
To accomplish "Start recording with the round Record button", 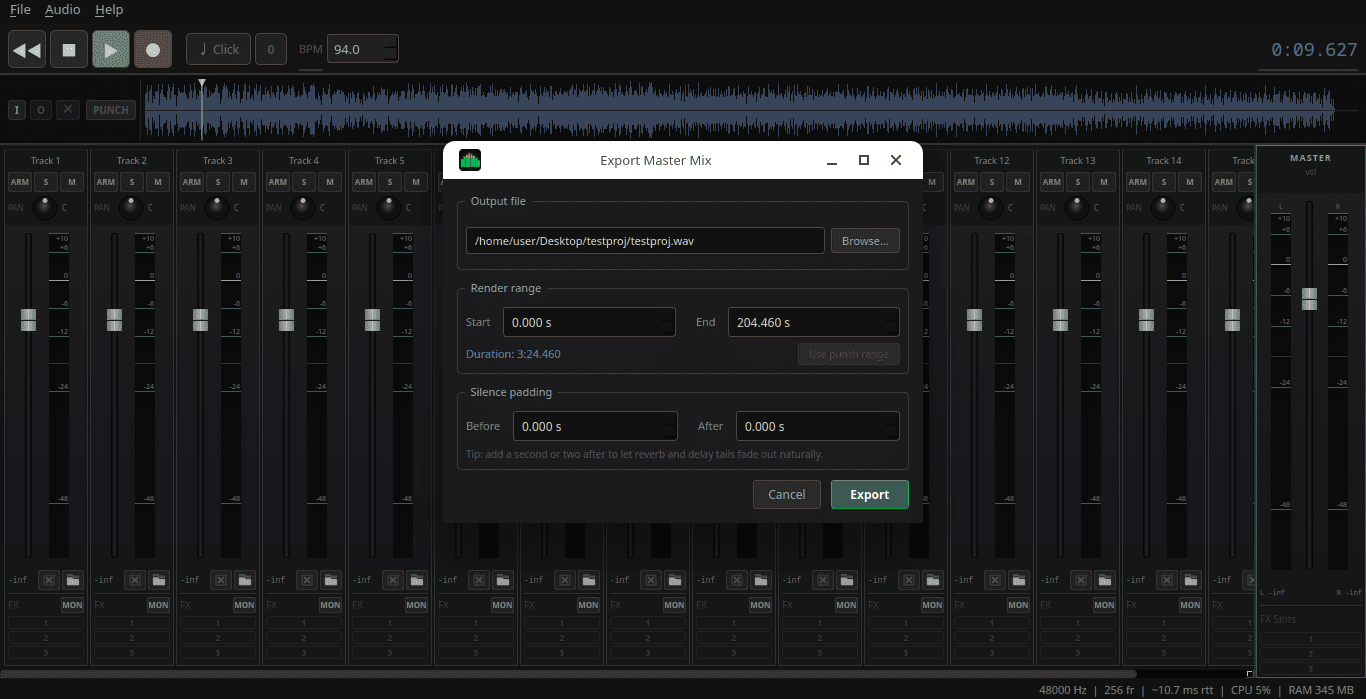I will click(x=153, y=49).
